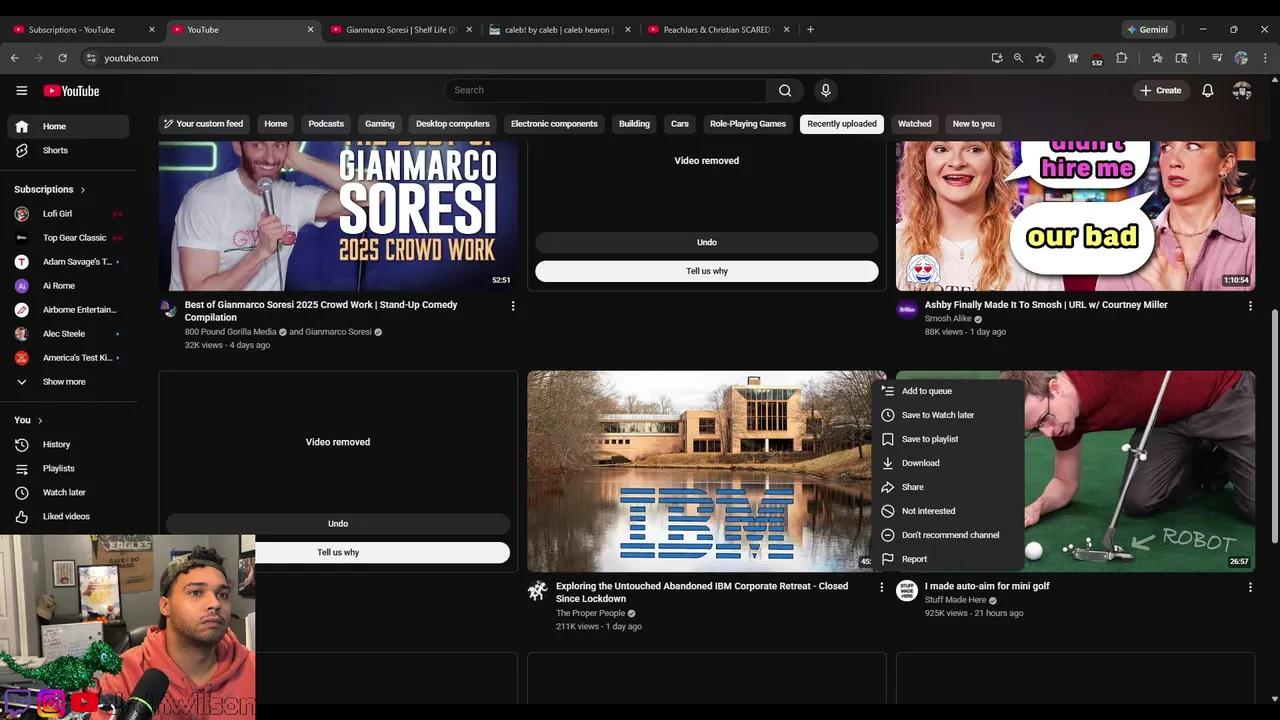Open Playlists in the sidebar
The width and height of the screenshot is (1280, 720).
(68, 469)
